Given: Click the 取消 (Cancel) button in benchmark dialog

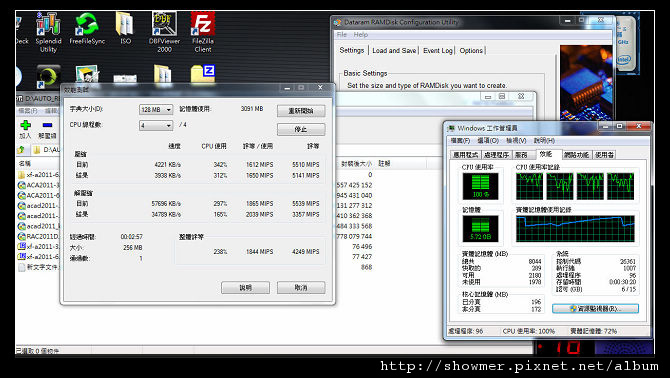Looking at the screenshot, I should coord(301,287).
